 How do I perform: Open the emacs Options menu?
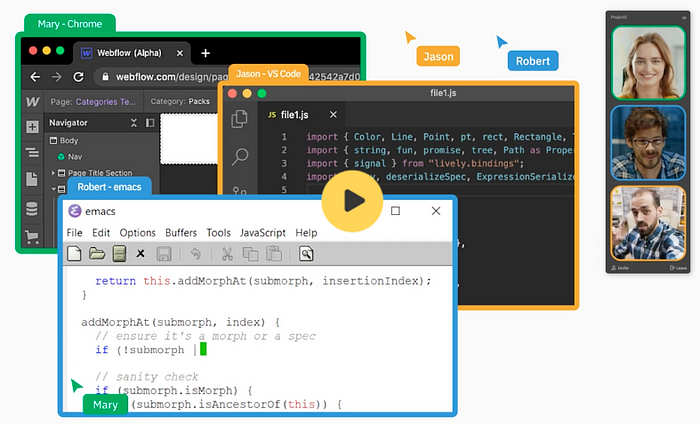(138, 233)
